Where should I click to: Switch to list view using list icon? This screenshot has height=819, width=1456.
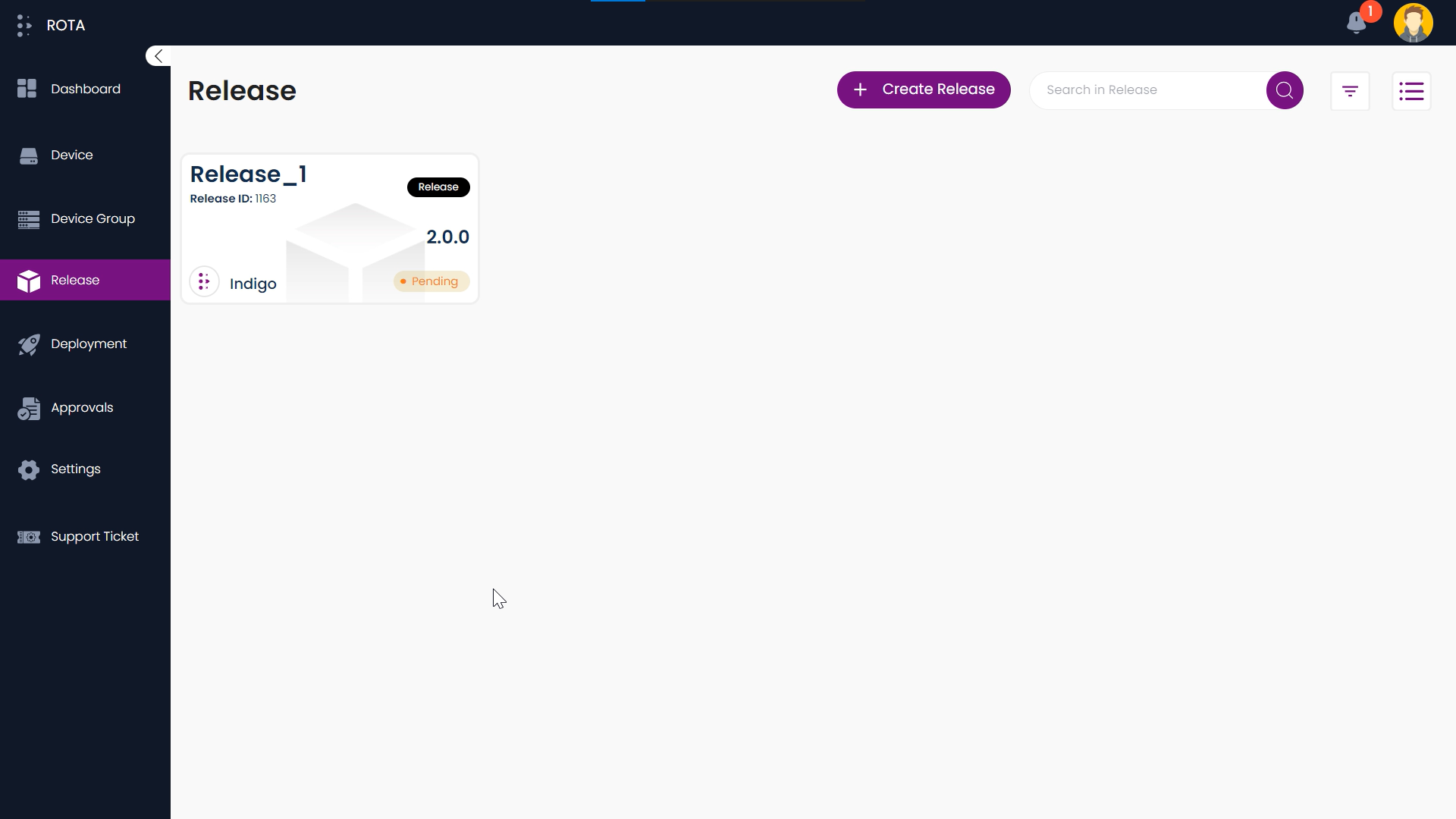coord(1412,90)
